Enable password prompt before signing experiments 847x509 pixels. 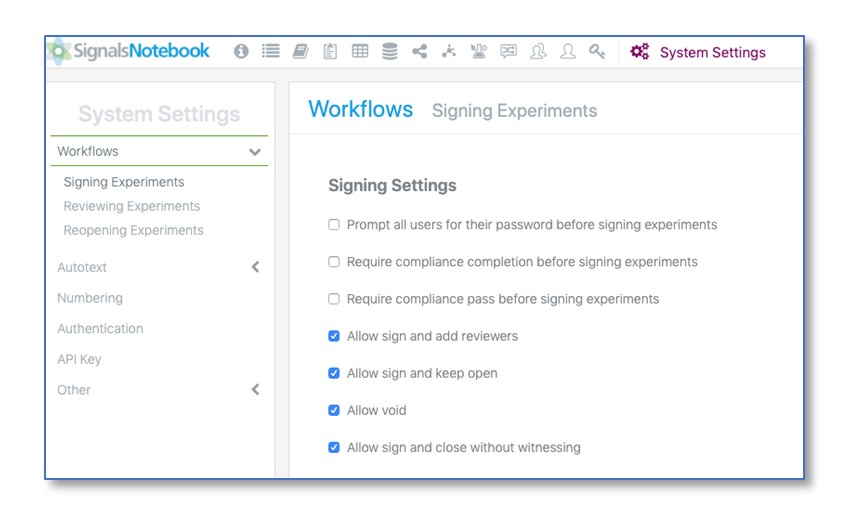pyautogui.click(x=334, y=225)
